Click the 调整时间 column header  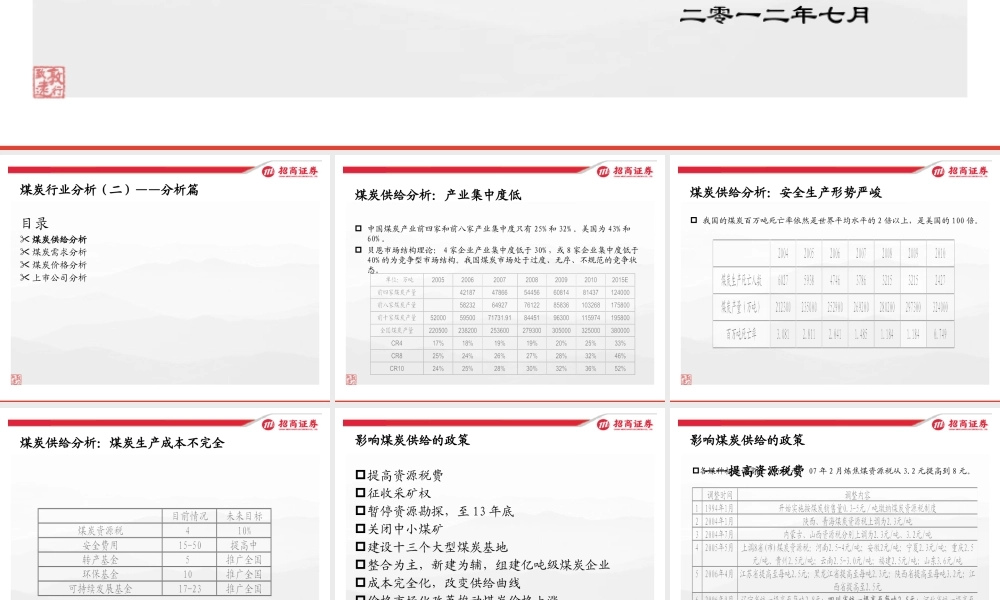[719, 495]
